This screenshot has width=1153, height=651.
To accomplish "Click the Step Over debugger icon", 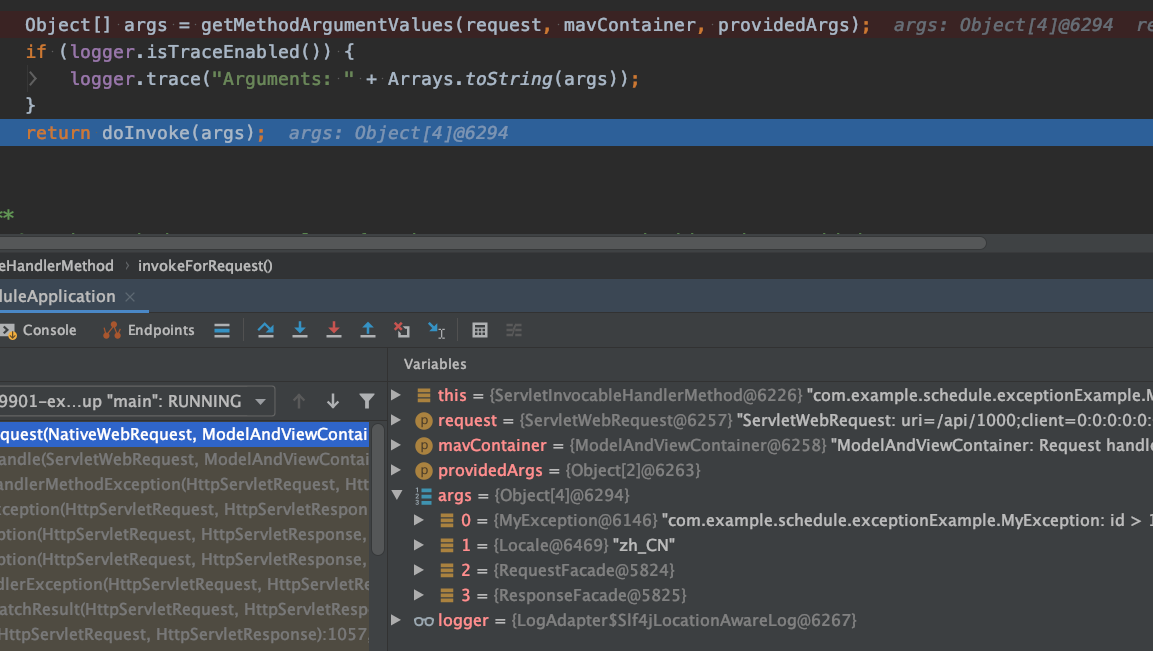I will [x=265, y=330].
